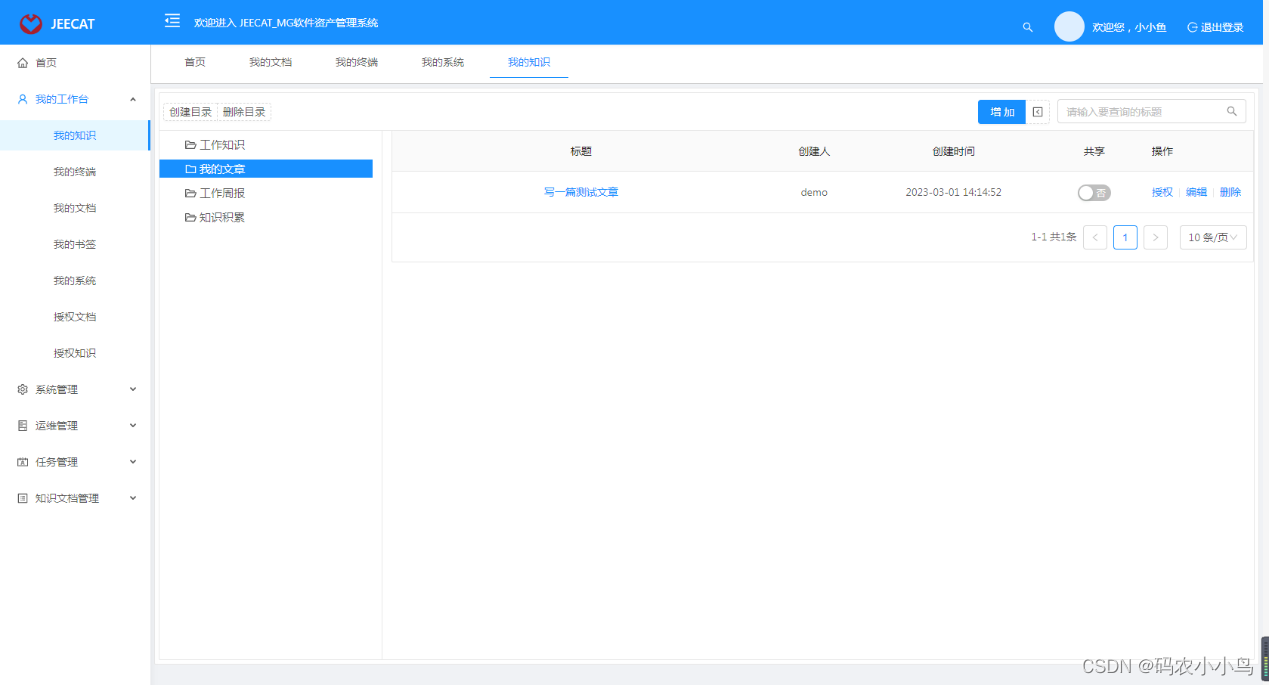Select the 知识积累 folder tree item
The image size is (1269, 685).
[x=221, y=217]
